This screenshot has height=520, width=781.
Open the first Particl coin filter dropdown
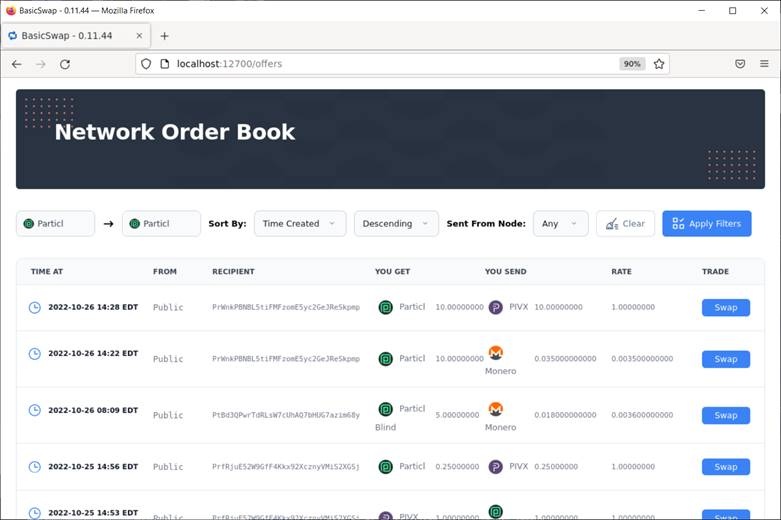coord(55,224)
